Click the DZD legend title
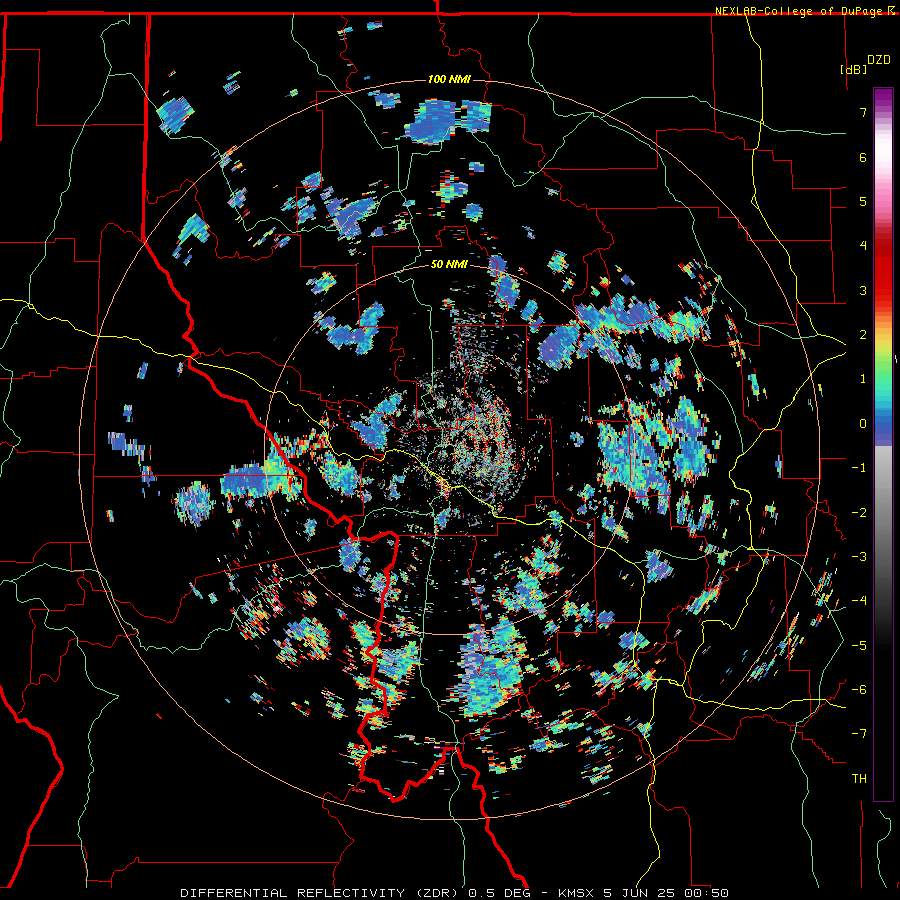 point(879,60)
